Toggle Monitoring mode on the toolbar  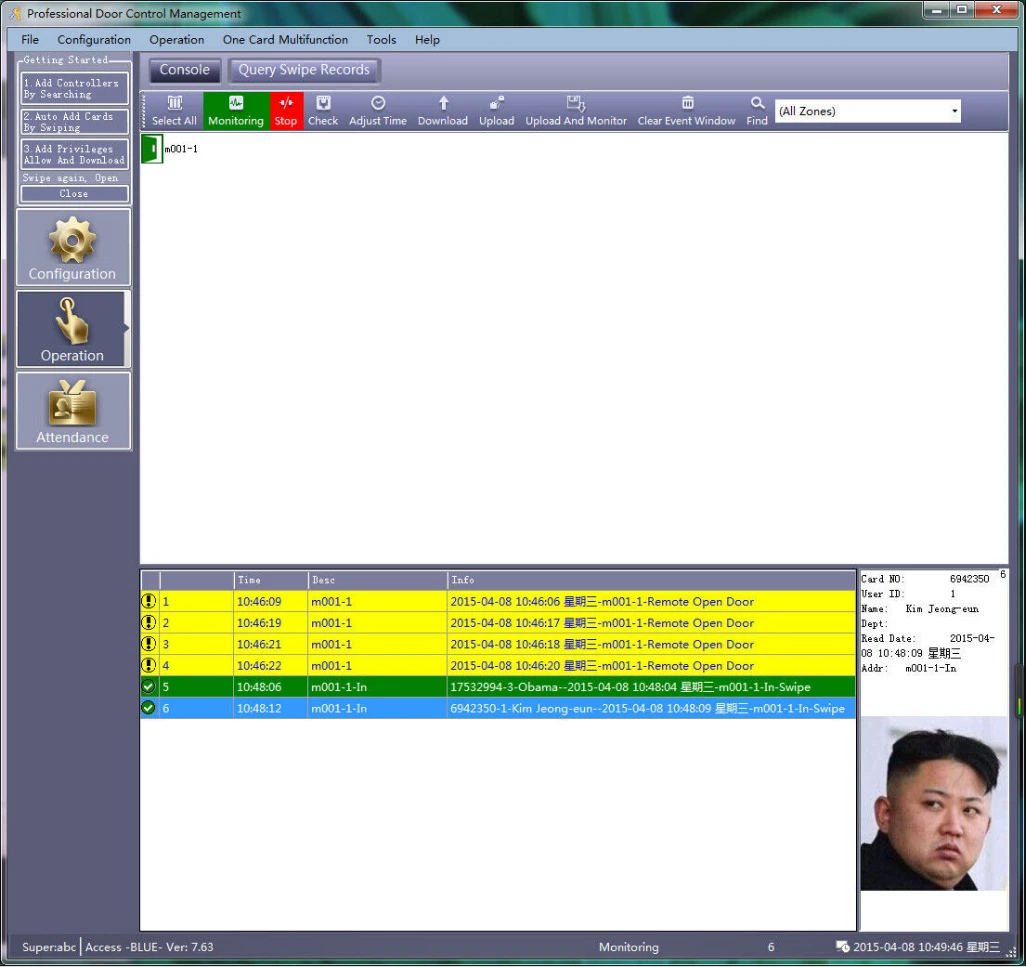tap(236, 110)
